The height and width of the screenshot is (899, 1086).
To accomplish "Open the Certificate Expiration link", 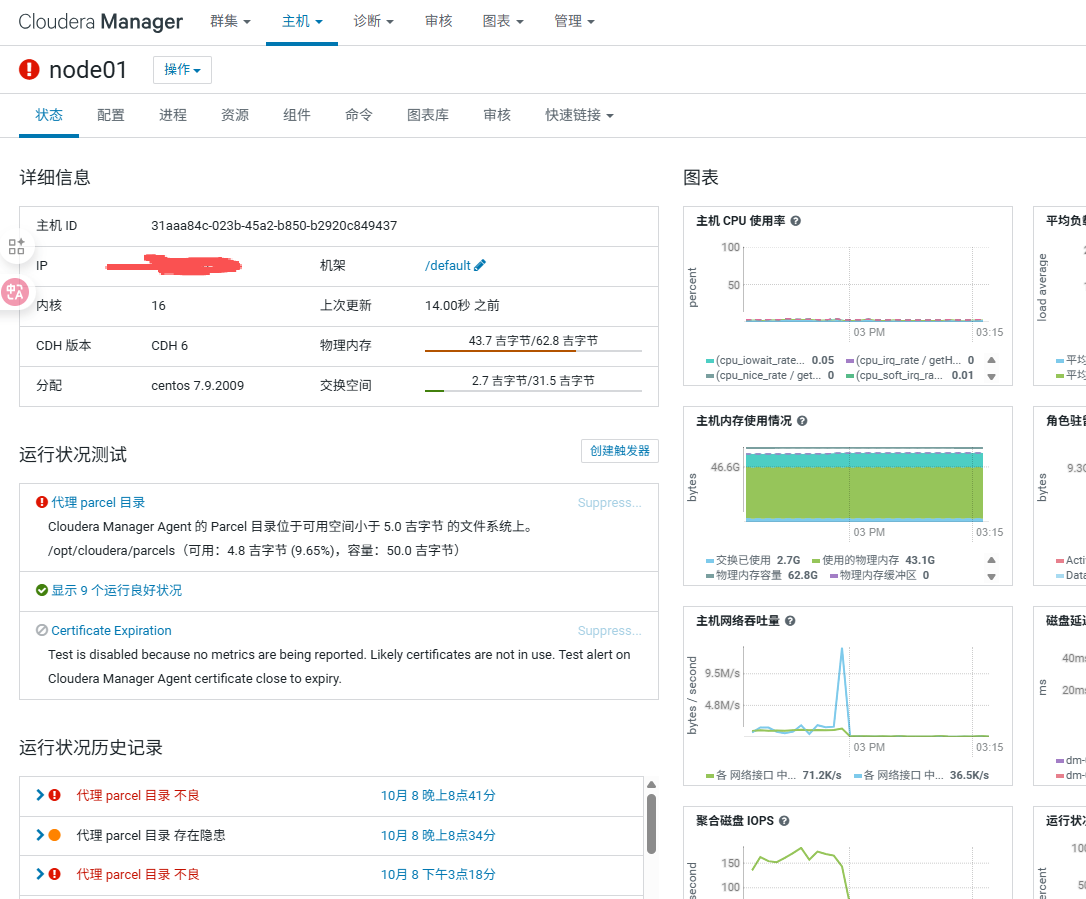I will tap(111, 630).
